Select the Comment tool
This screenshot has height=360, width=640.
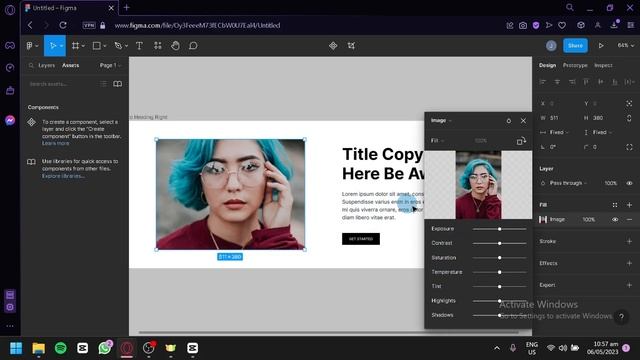click(x=193, y=46)
